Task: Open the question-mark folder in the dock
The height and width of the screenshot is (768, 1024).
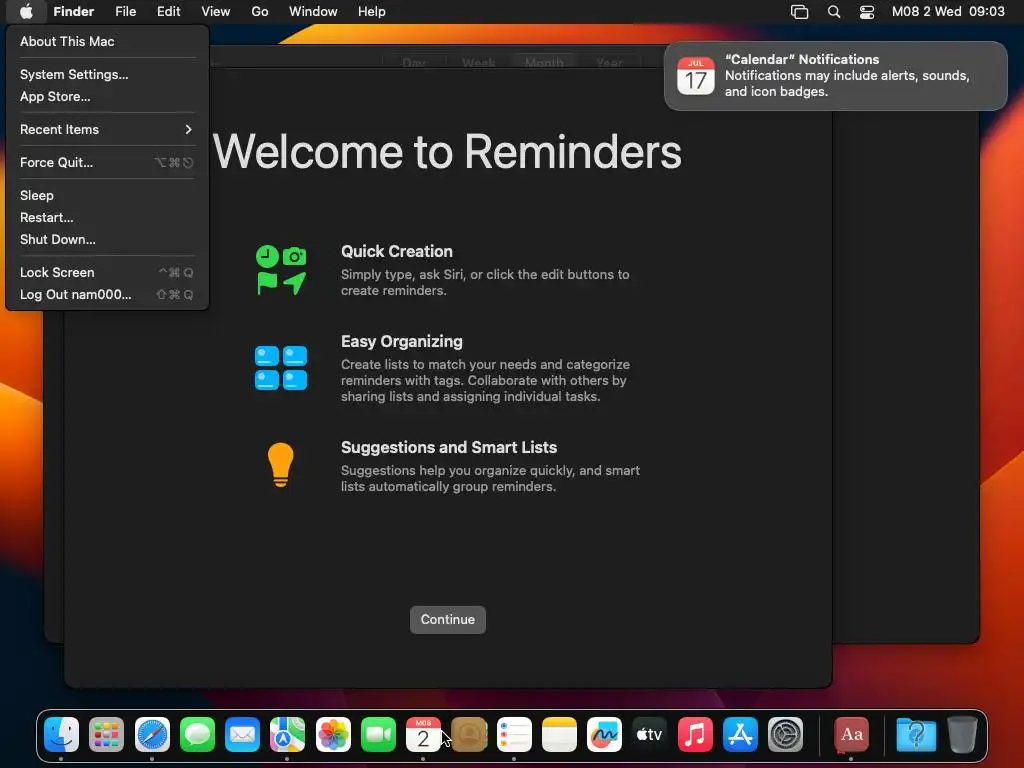Action: click(x=916, y=735)
